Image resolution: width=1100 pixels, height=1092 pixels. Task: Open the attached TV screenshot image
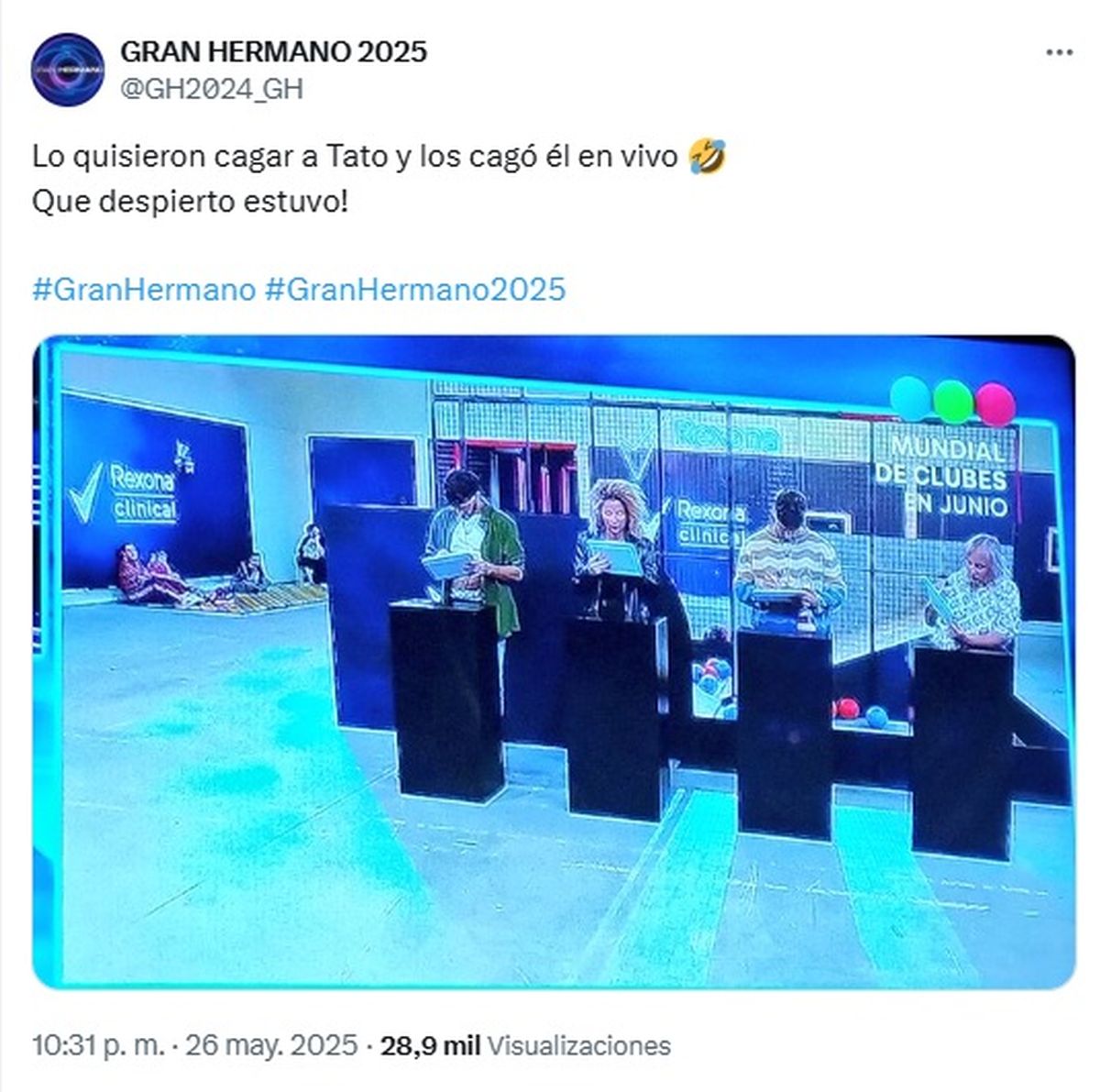tap(553, 662)
